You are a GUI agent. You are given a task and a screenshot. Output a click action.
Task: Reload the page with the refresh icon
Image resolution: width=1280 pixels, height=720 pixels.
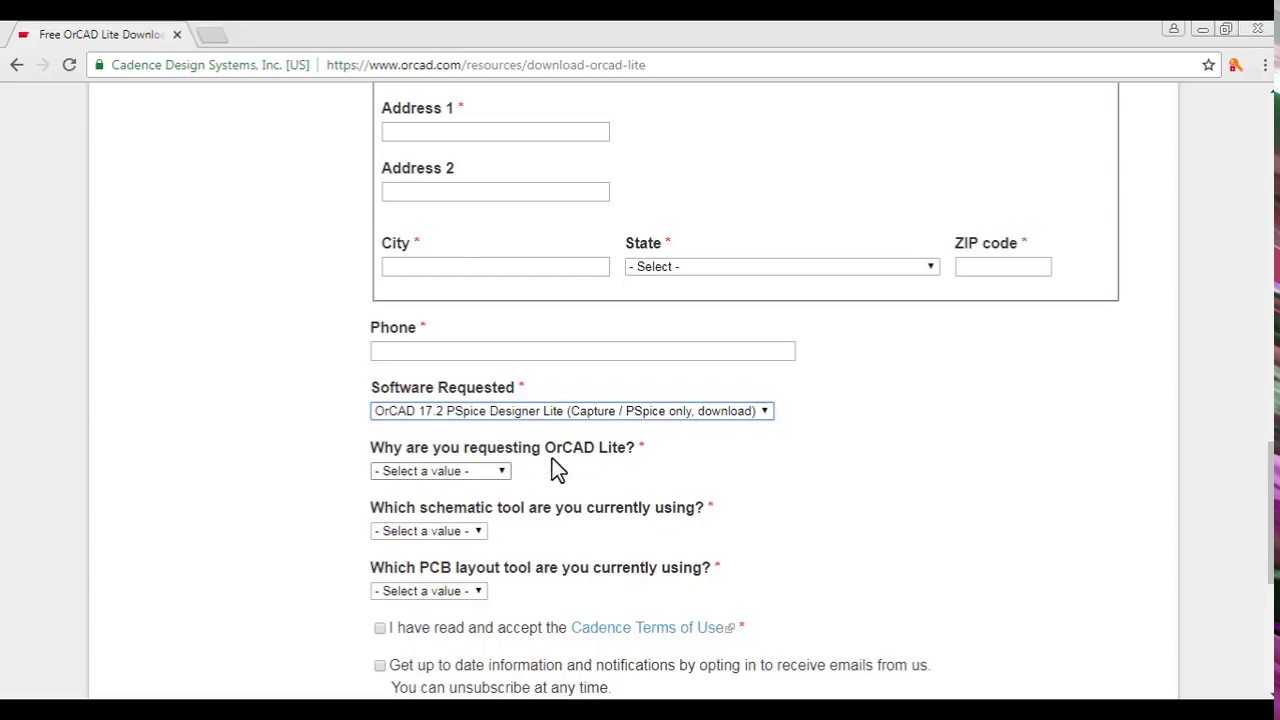(x=69, y=65)
